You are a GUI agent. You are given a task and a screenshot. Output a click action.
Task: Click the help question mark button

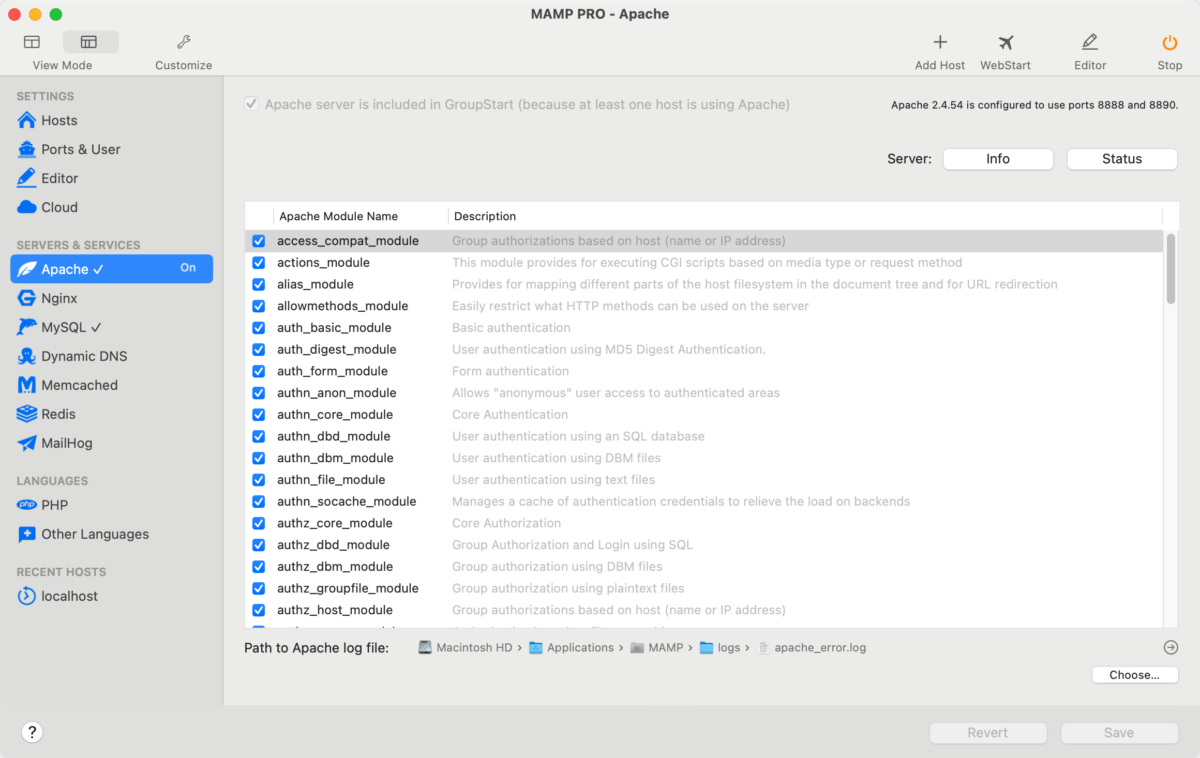(32, 732)
